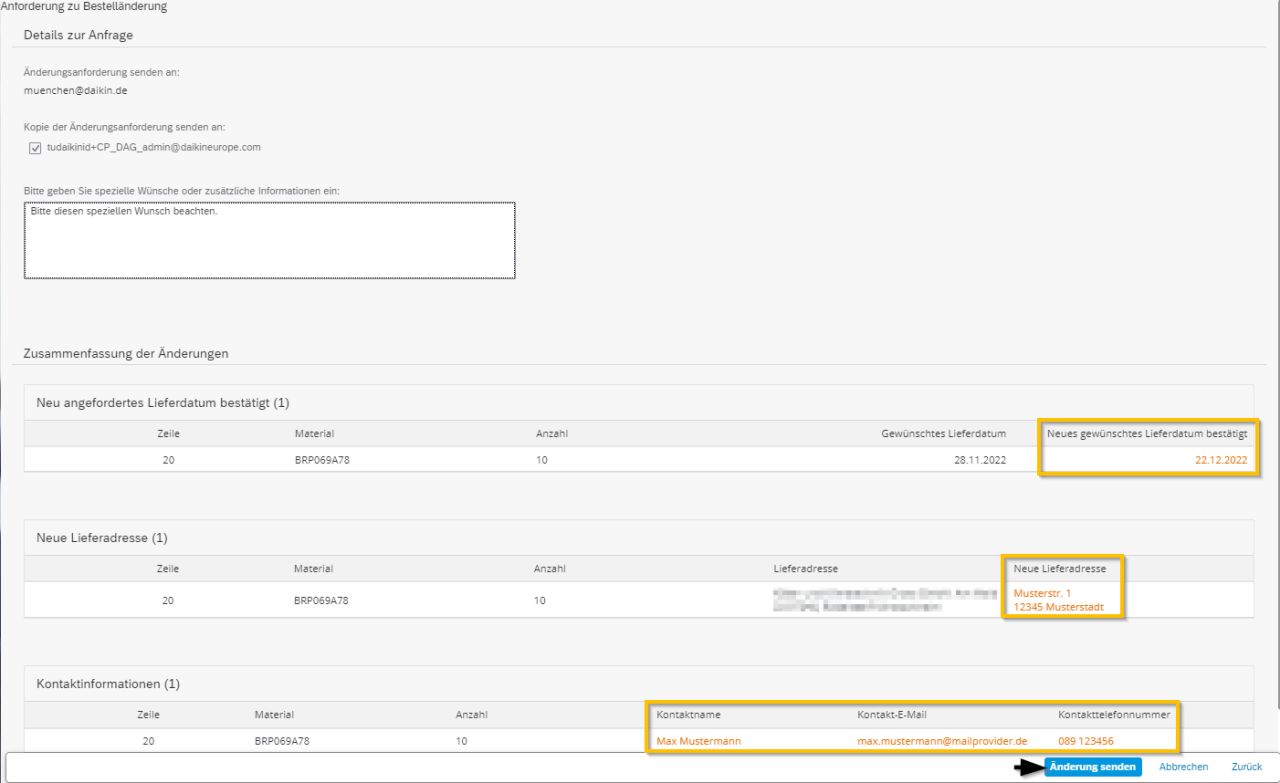
Task: Click the Kontakttelefonnummer column header
Action: click(1114, 715)
